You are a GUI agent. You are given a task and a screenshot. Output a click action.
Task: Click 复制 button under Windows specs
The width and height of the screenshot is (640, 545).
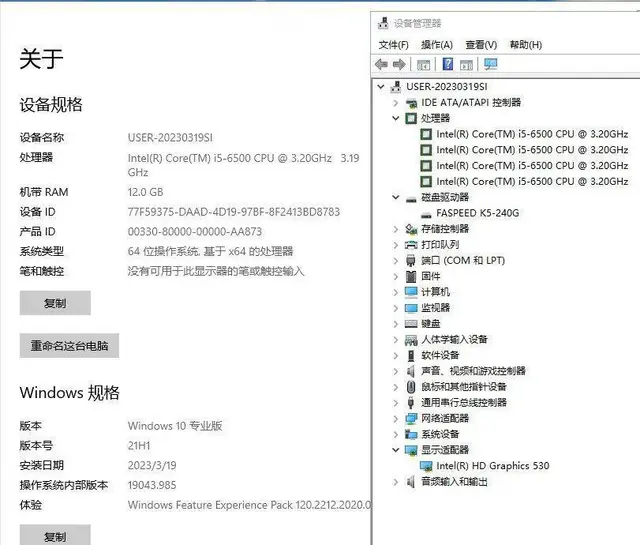55,535
